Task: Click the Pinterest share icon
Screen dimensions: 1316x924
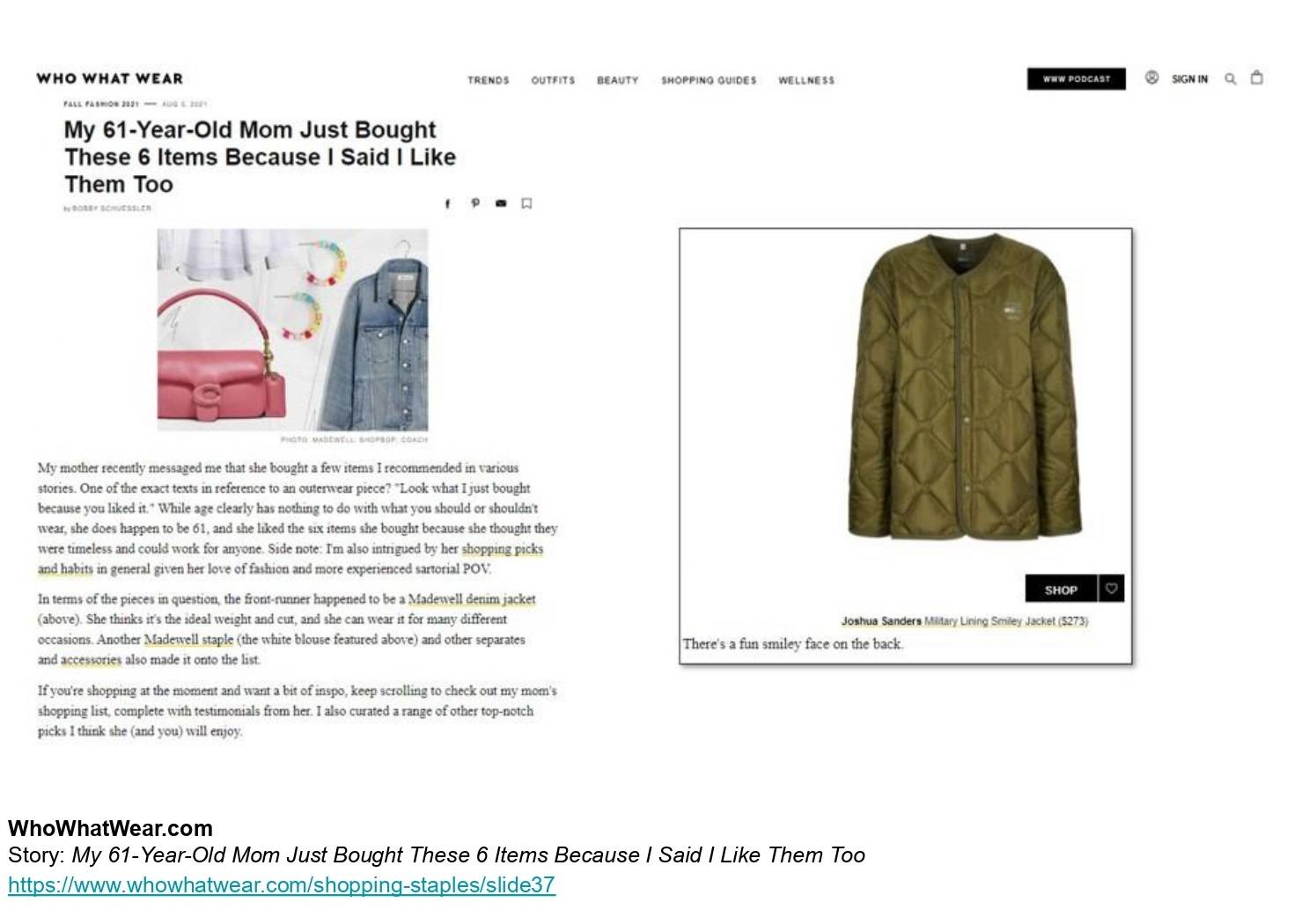Action: (475, 203)
